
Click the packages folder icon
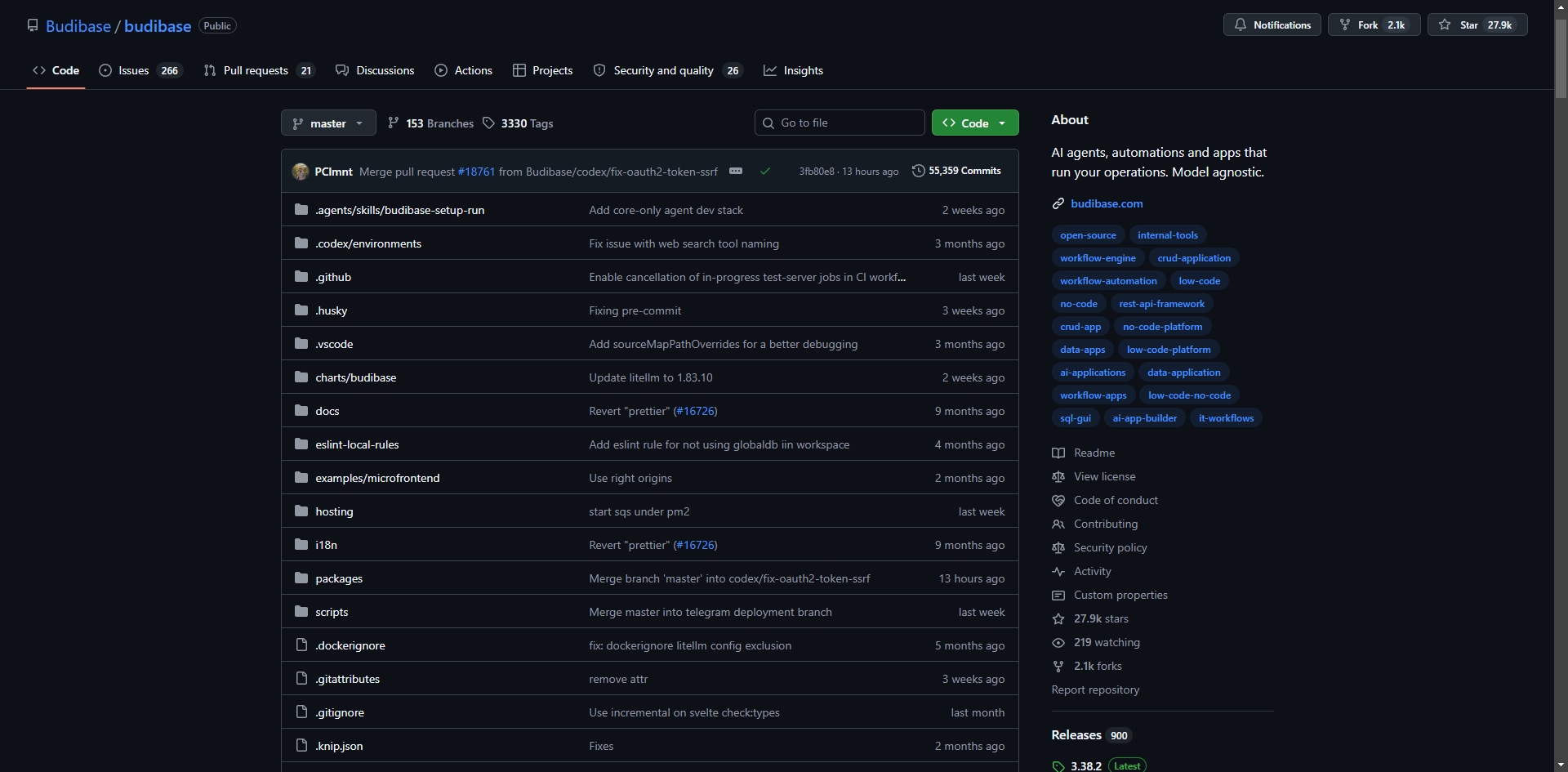301,578
